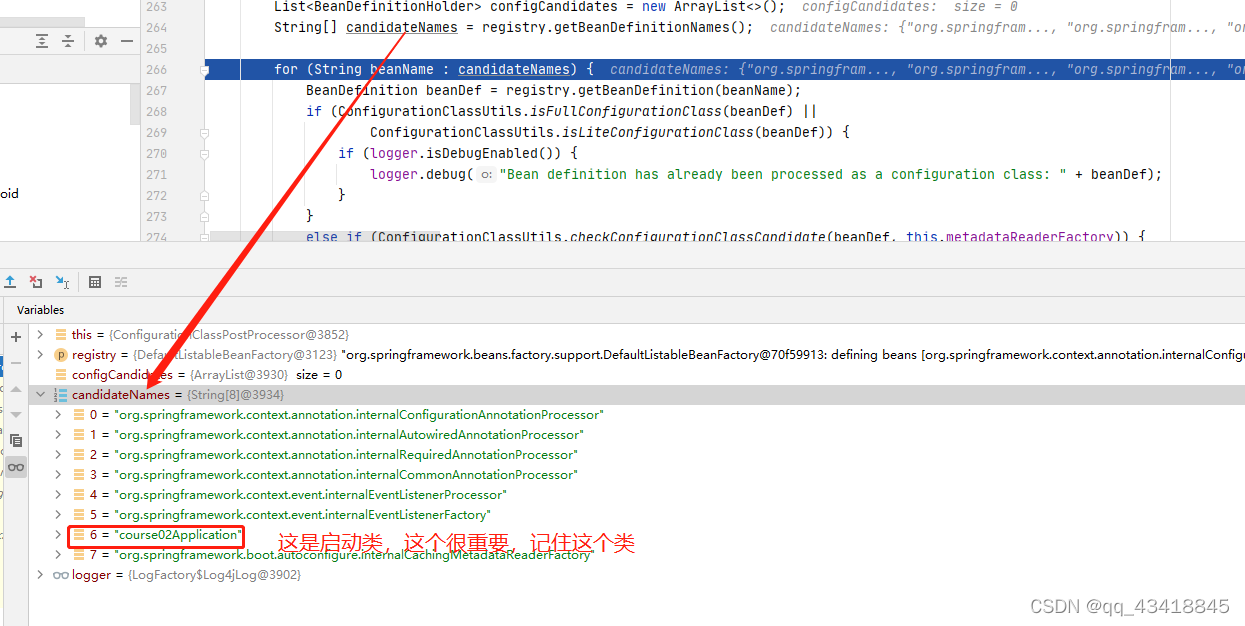Expand the 'this' variable node
This screenshot has height=626, width=1245.
(x=41, y=335)
